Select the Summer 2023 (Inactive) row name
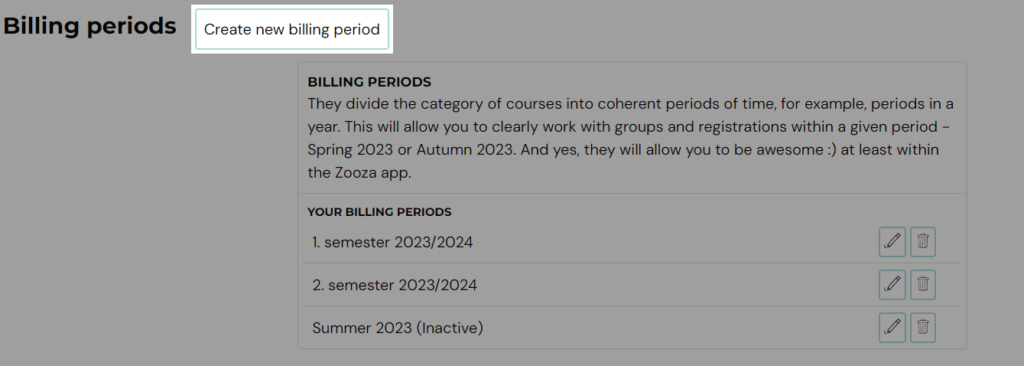1024x366 pixels. coord(398,327)
